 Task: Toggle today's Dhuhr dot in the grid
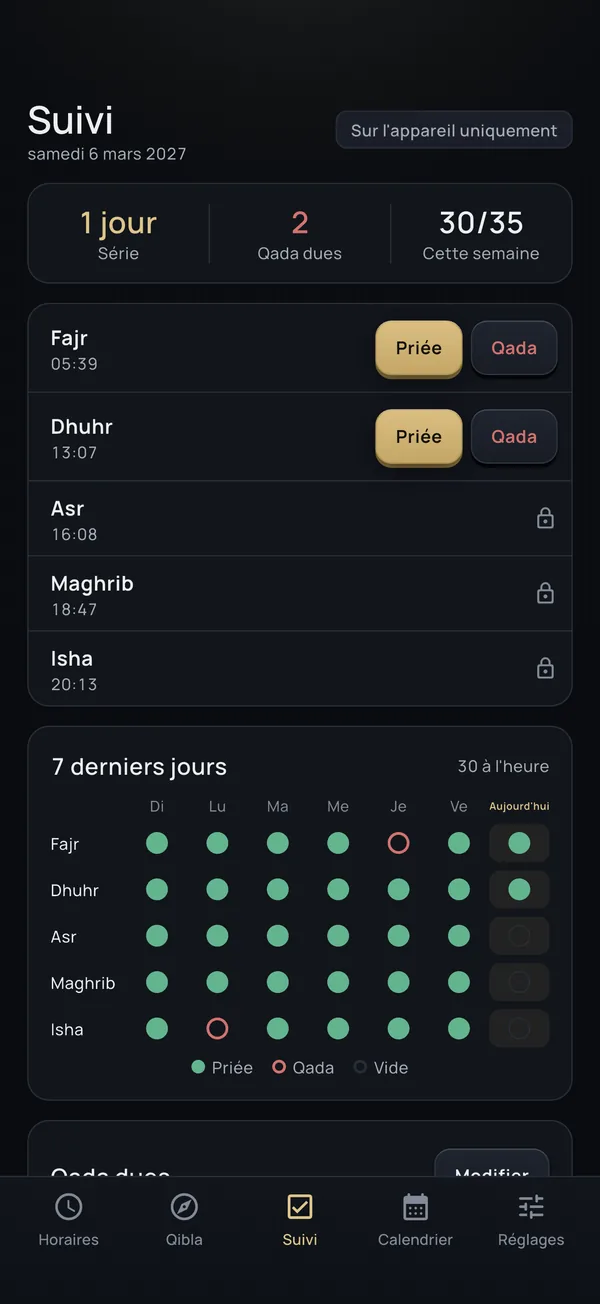coord(519,889)
